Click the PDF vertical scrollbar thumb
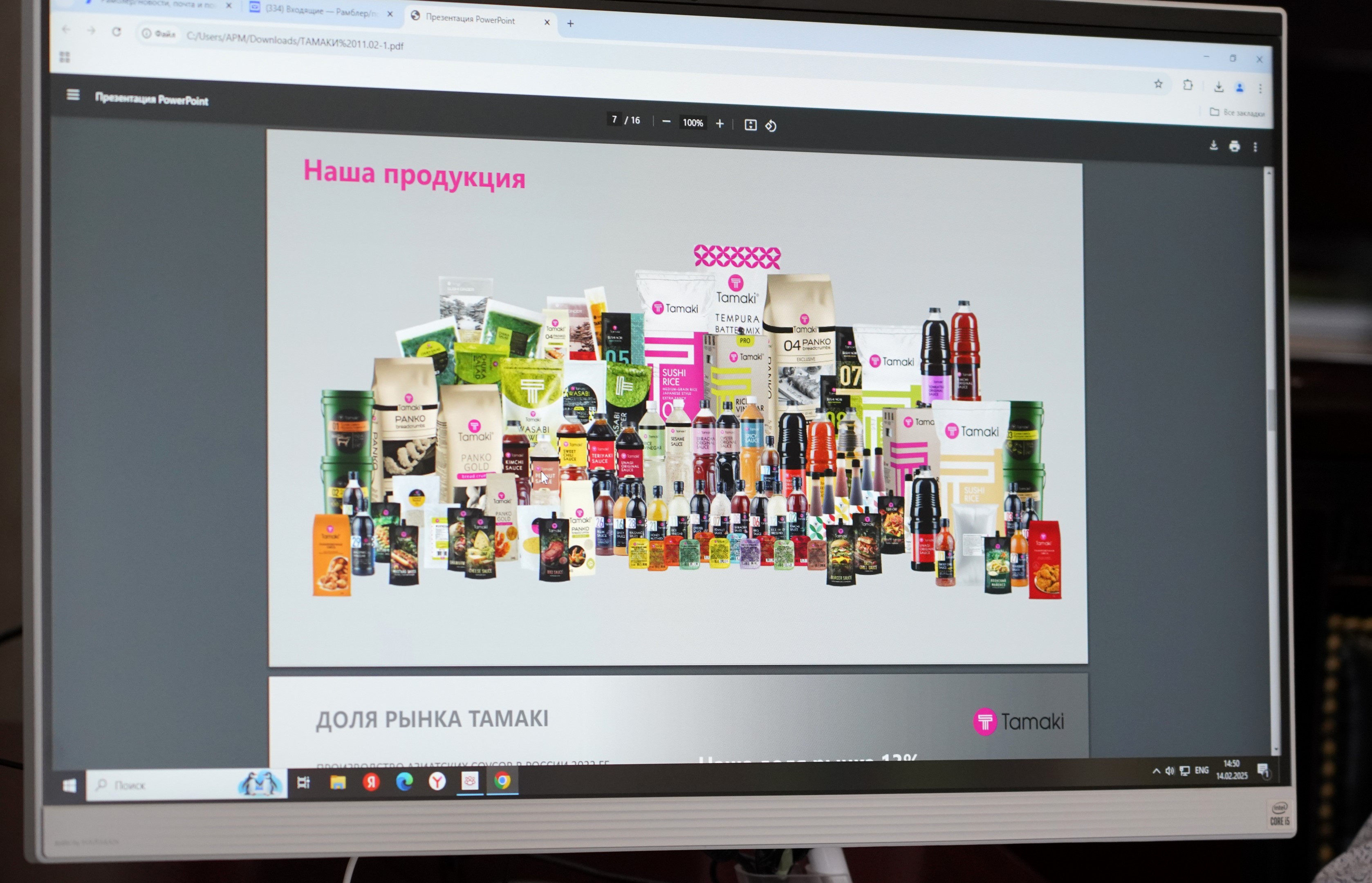1372x883 pixels. (x=1271, y=410)
